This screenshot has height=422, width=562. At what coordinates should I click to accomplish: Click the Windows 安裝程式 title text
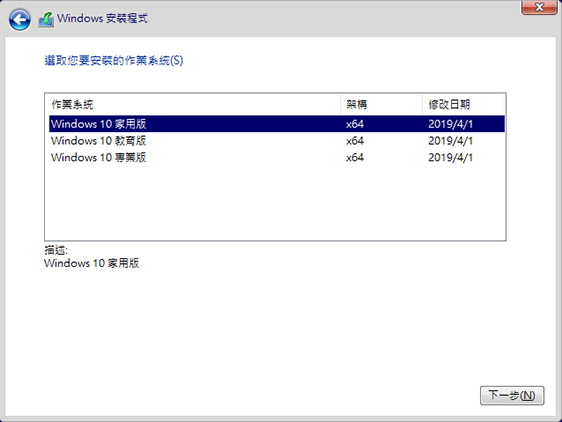(x=102, y=18)
